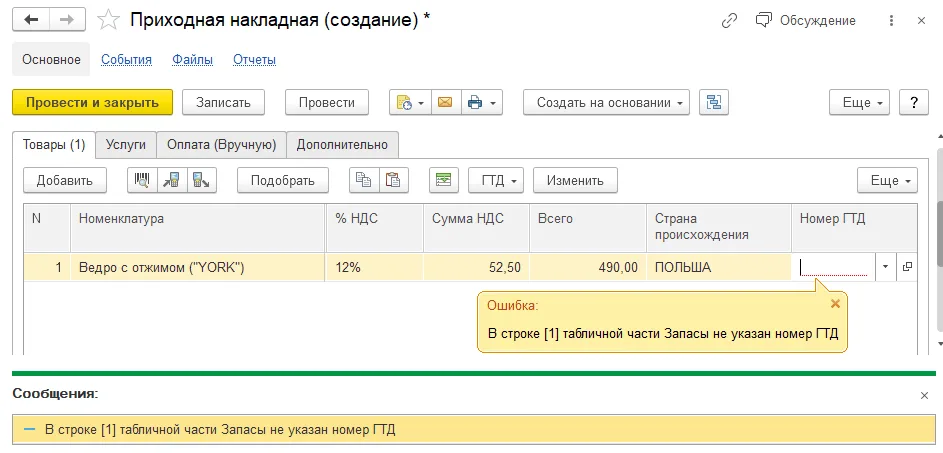
Task: Focus the Номер ГТД input field
Action: point(834,267)
